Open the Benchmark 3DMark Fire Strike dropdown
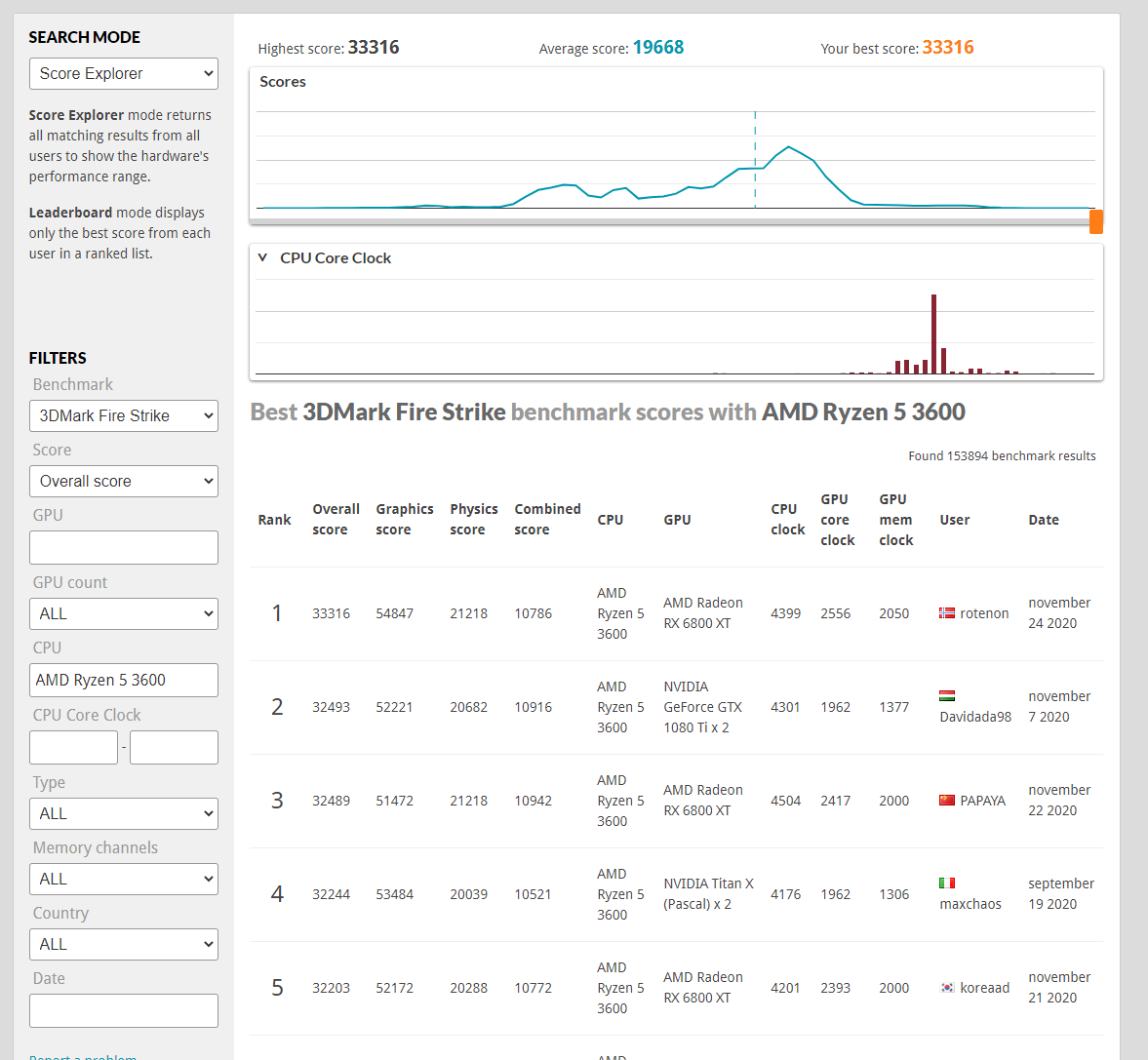This screenshot has width=1148, height=1060. point(124,415)
